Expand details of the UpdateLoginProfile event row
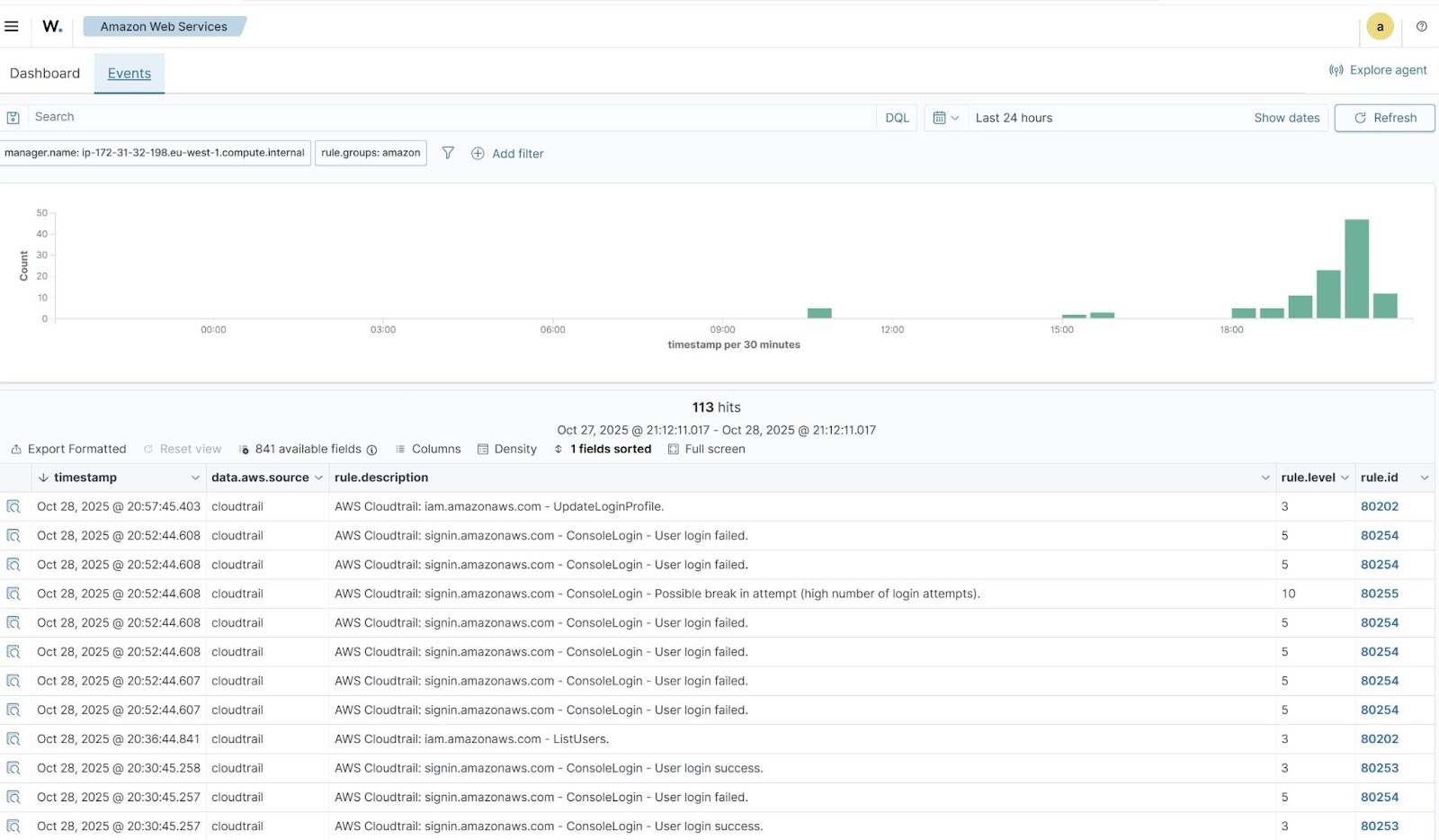Viewport: 1439px width, 840px height. [x=13, y=506]
